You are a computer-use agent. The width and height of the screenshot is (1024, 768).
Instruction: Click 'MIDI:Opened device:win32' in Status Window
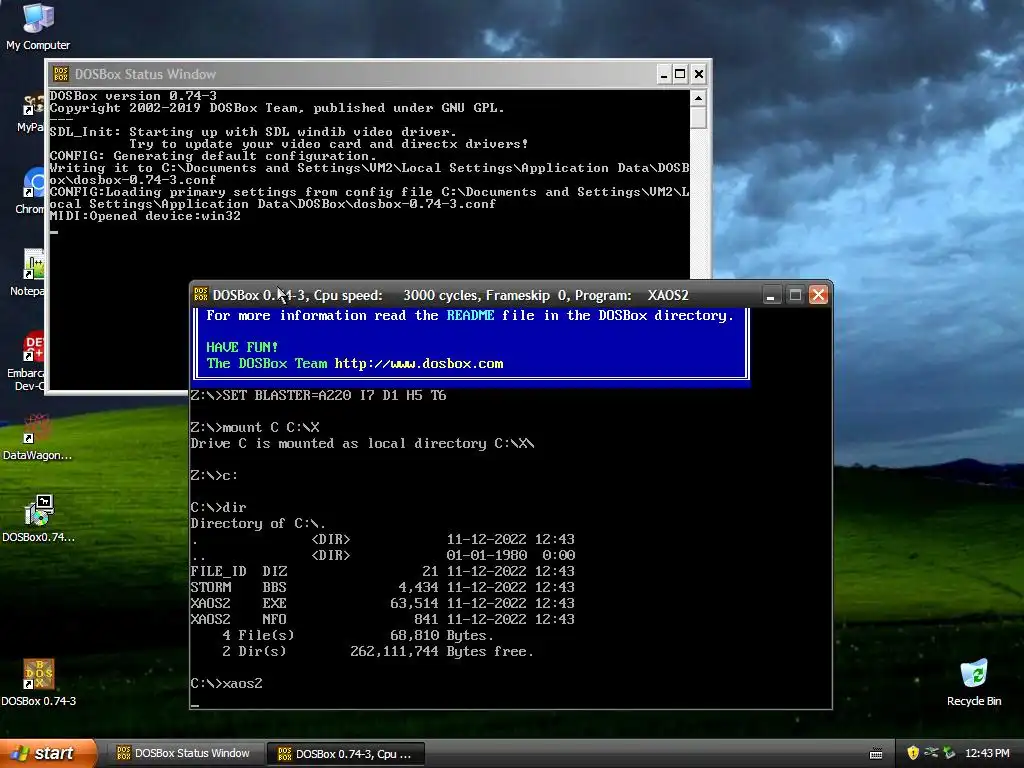(x=145, y=216)
